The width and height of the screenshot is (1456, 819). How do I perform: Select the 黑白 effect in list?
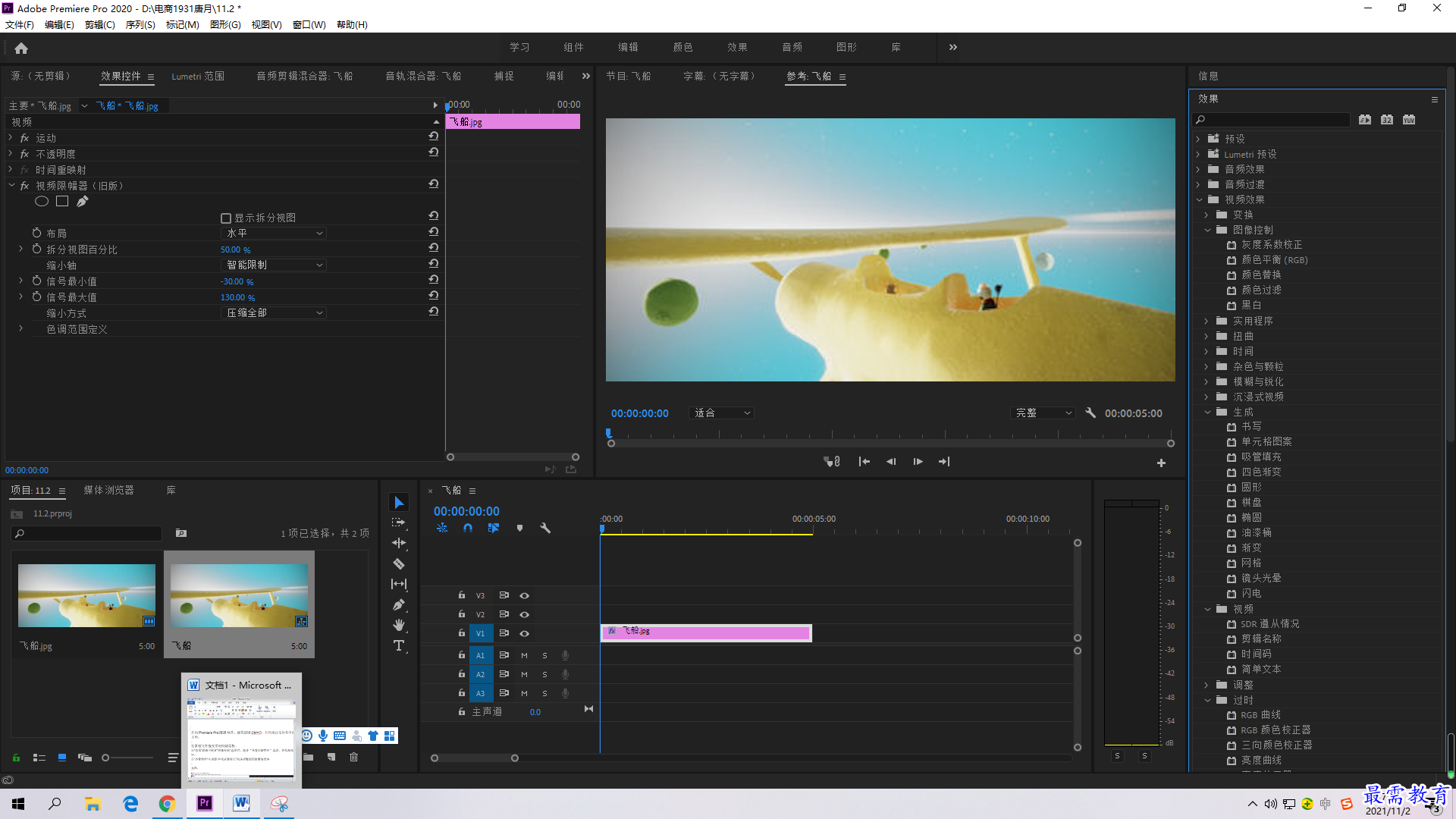point(1251,305)
